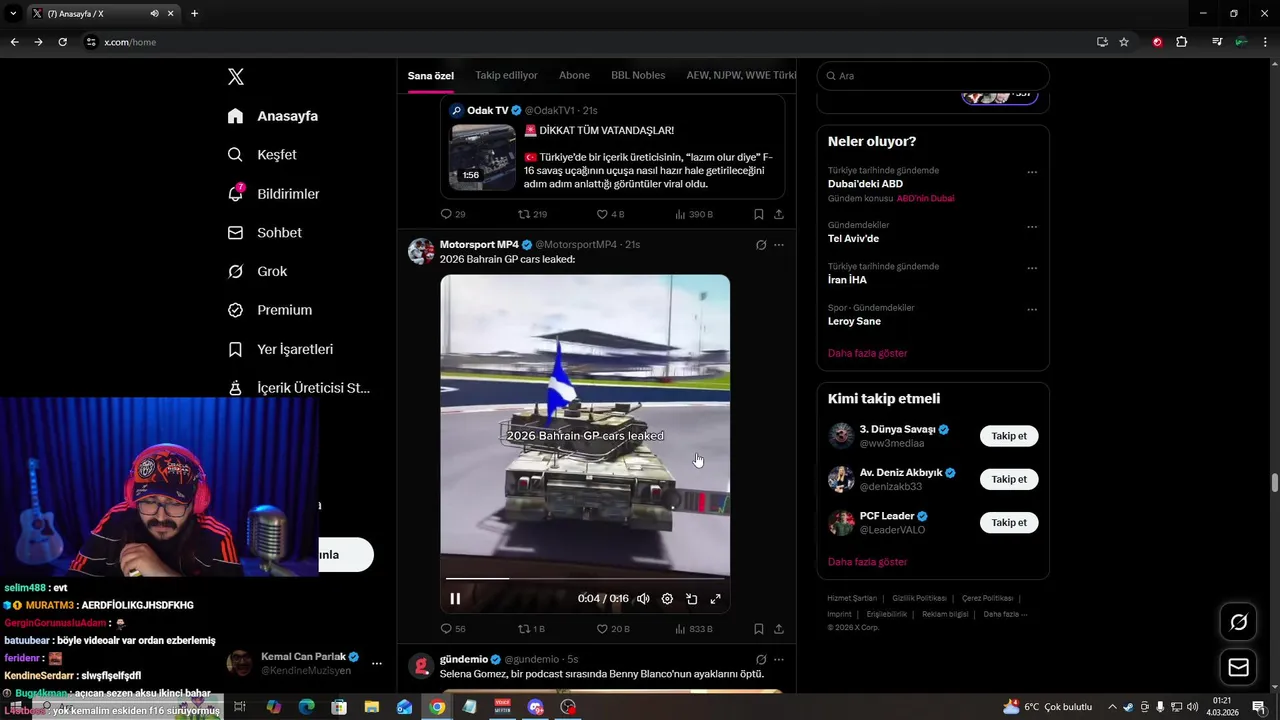Pause the Bahrain GP video
This screenshot has width=1280, height=720.
(x=455, y=599)
